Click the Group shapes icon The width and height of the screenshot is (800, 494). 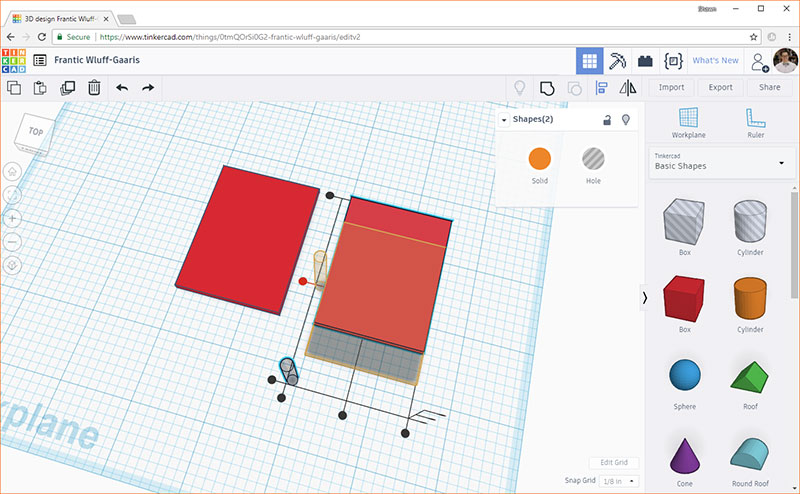(x=546, y=88)
